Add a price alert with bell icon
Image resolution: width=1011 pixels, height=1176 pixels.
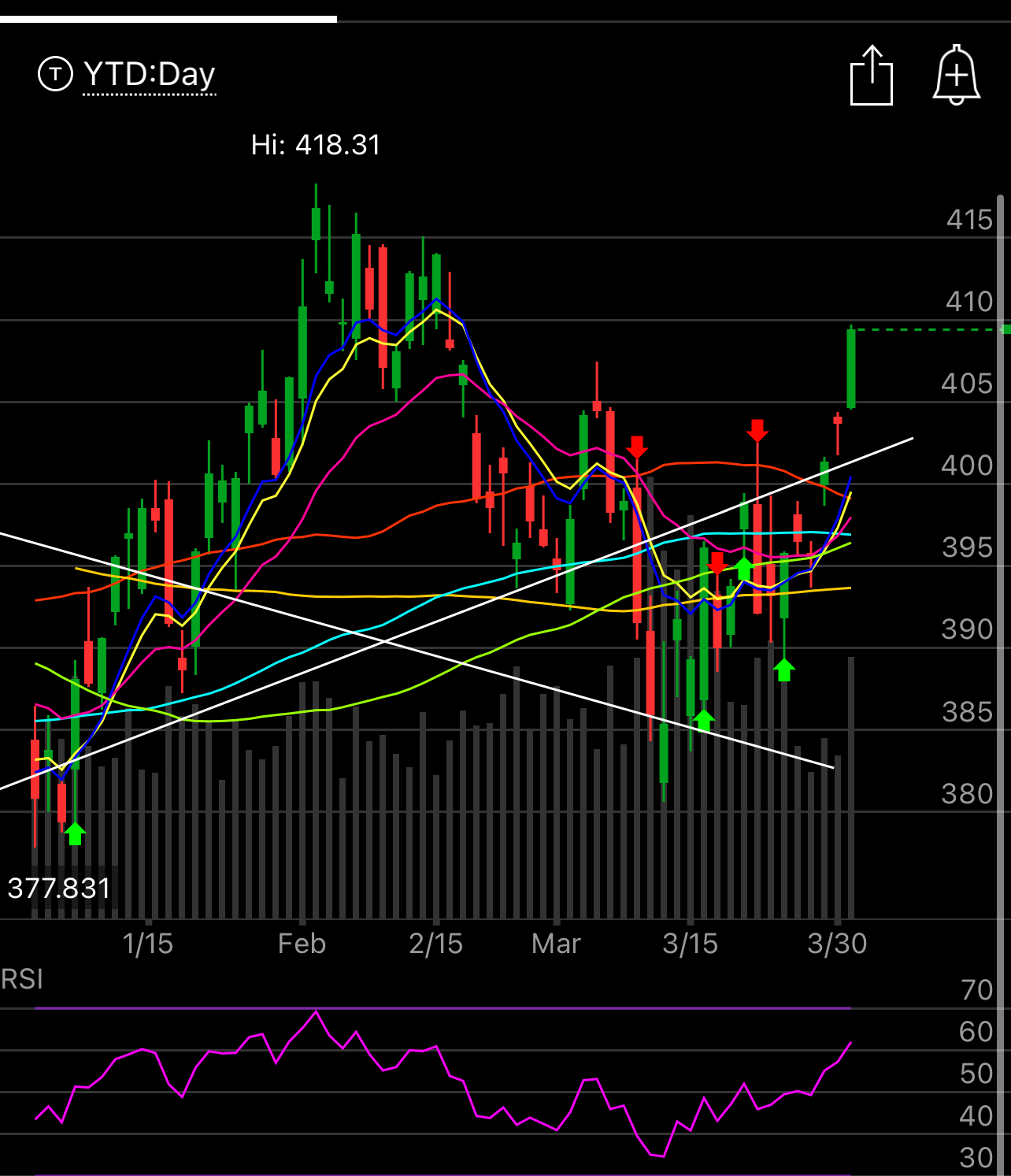956,75
